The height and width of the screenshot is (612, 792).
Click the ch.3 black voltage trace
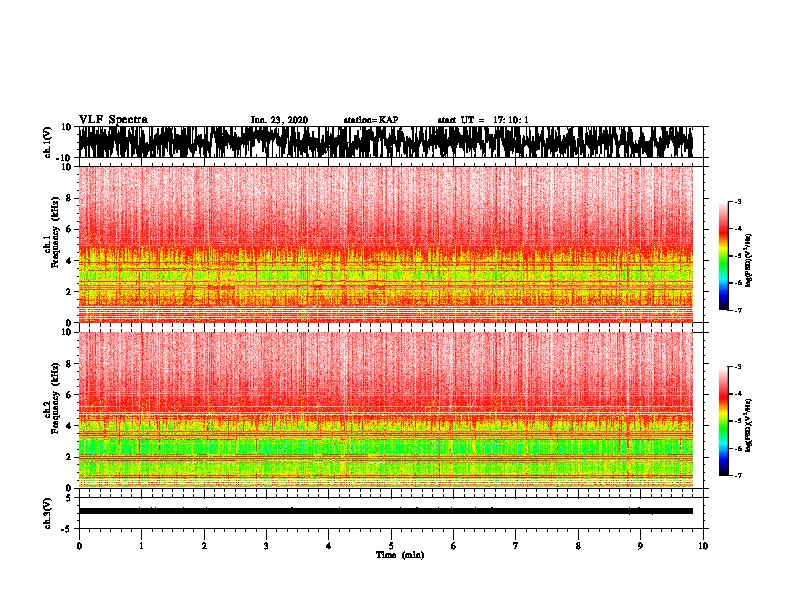pyautogui.click(x=385, y=511)
